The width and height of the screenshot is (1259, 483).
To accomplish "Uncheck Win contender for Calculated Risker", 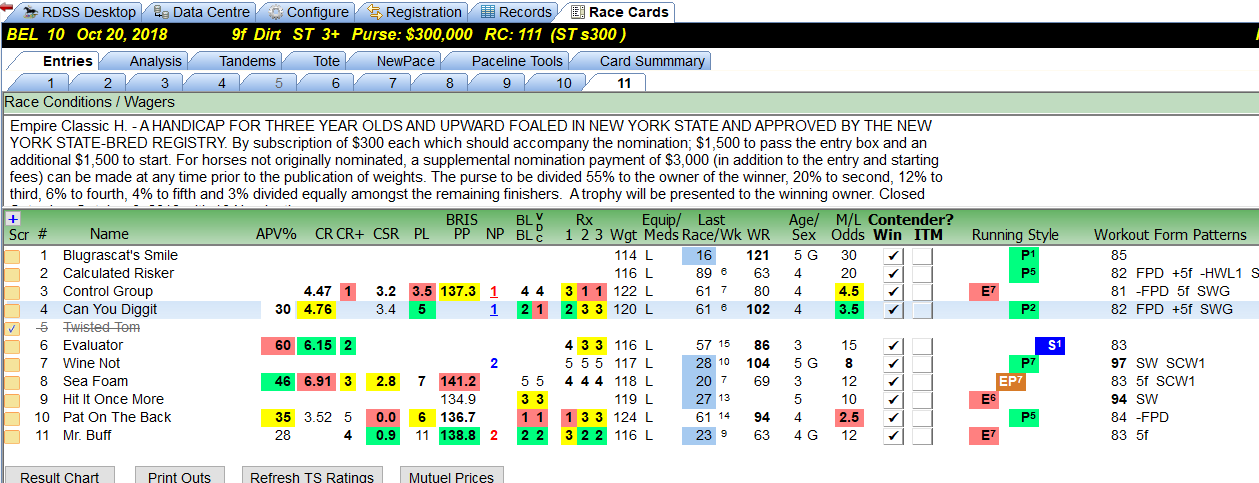I will pos(895,273).
